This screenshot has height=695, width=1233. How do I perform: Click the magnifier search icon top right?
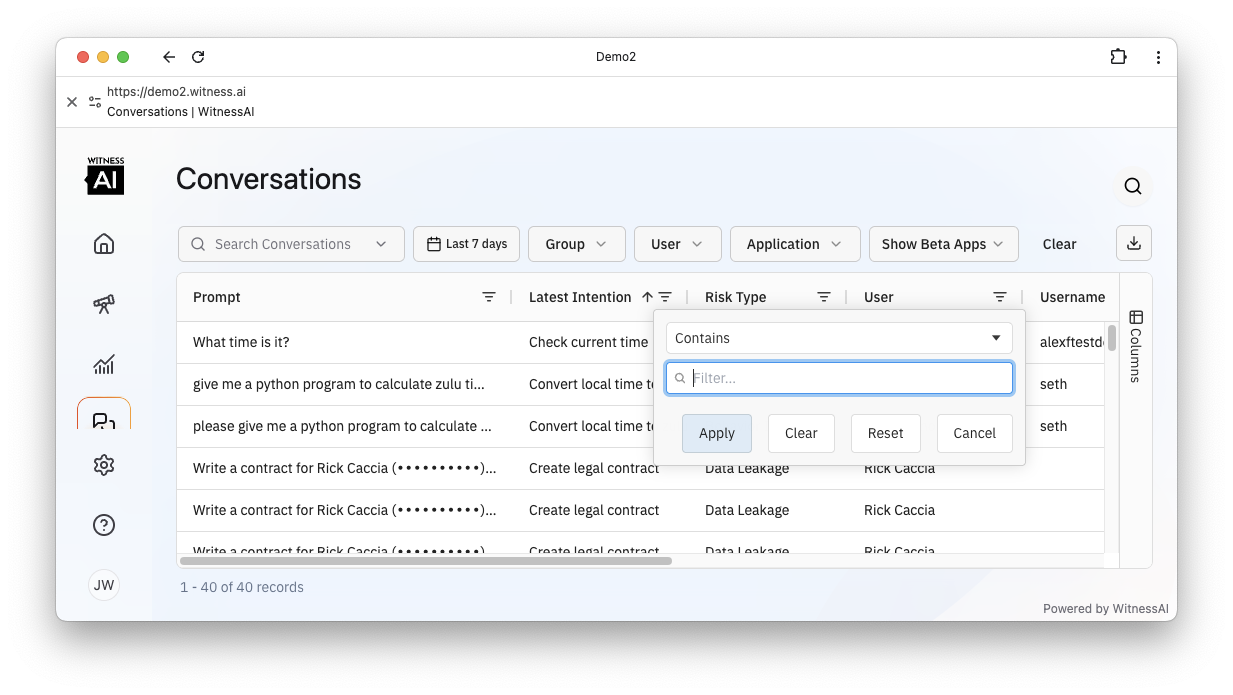[x=1133, y=186]
